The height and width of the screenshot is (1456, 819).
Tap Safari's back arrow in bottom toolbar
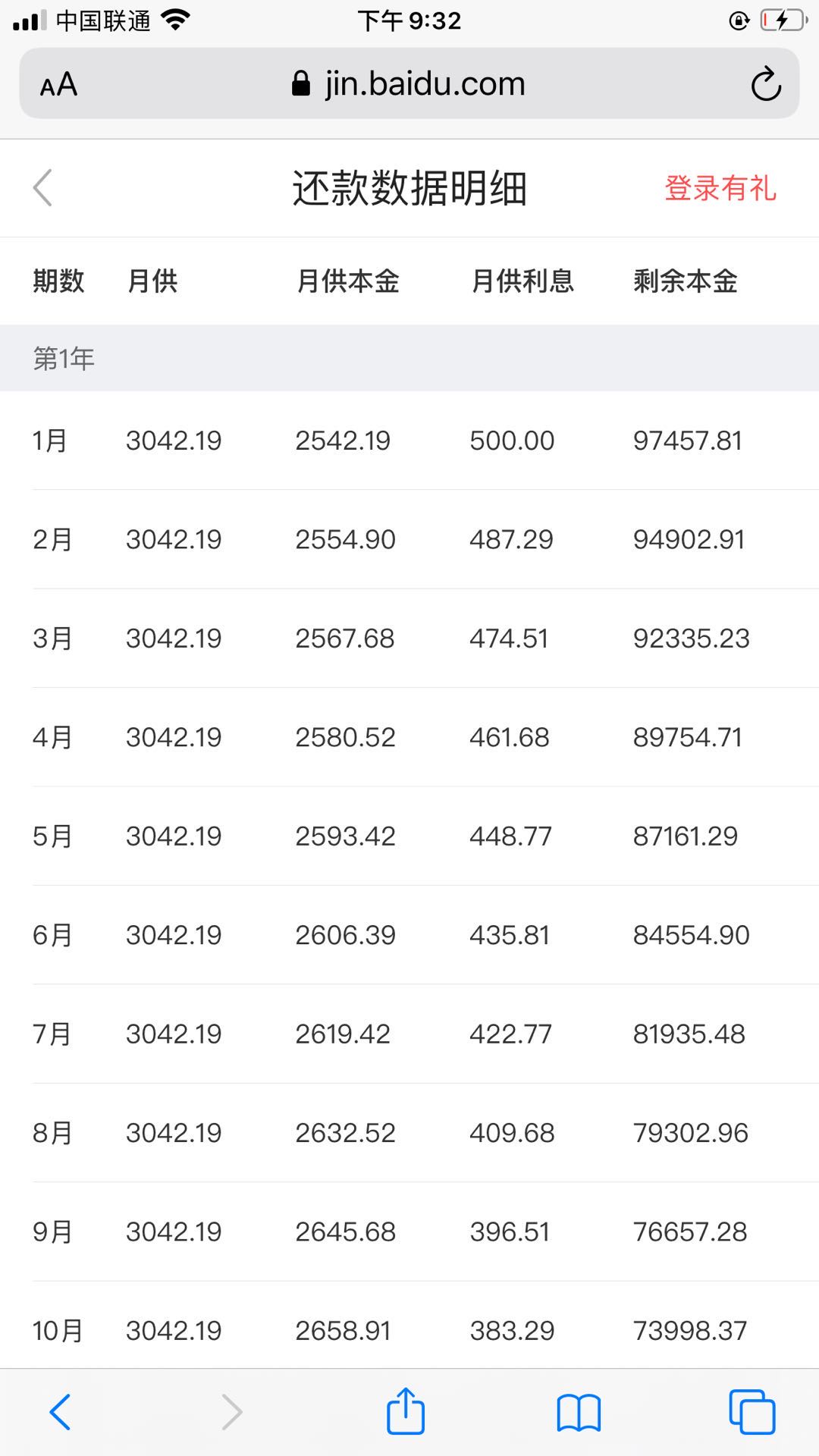pyautogui.click(x=60, y=1412)
